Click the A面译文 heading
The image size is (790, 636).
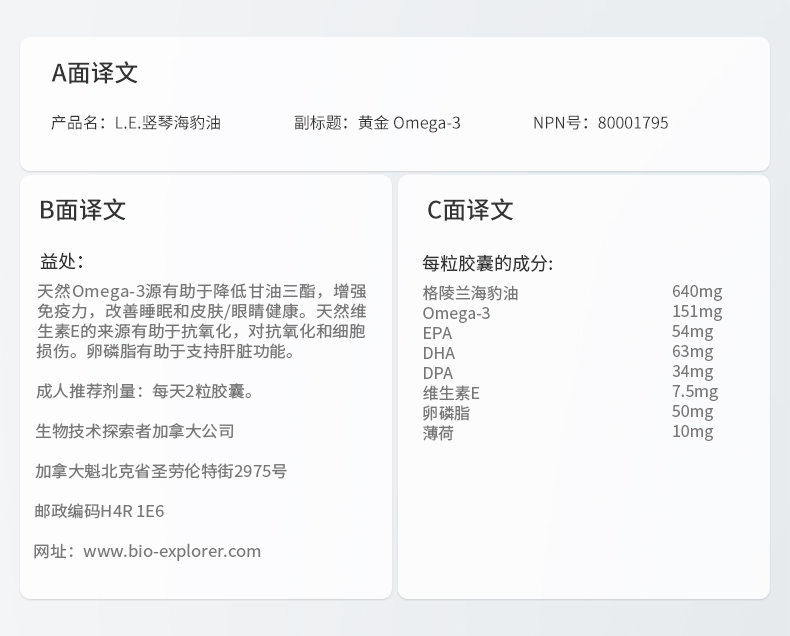tap(94, 73)
